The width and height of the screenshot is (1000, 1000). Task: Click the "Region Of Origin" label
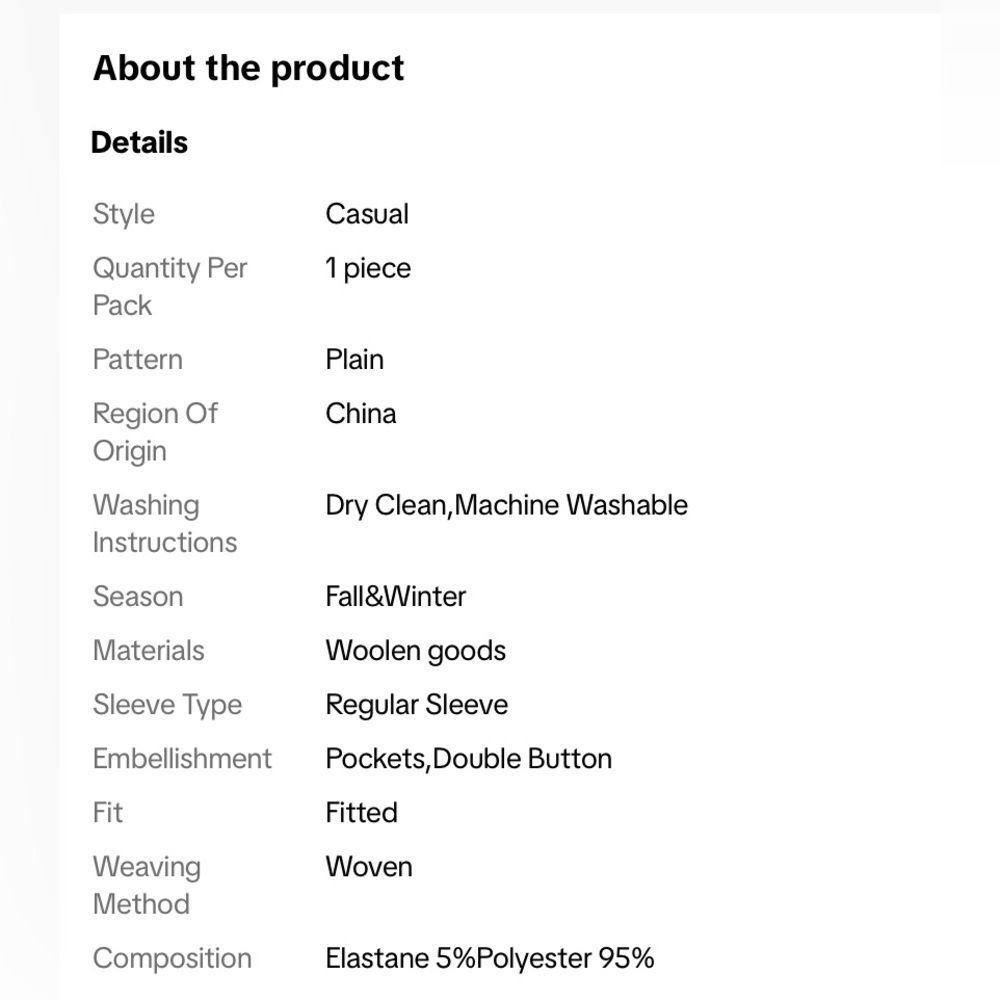click(x=155, y=432)
